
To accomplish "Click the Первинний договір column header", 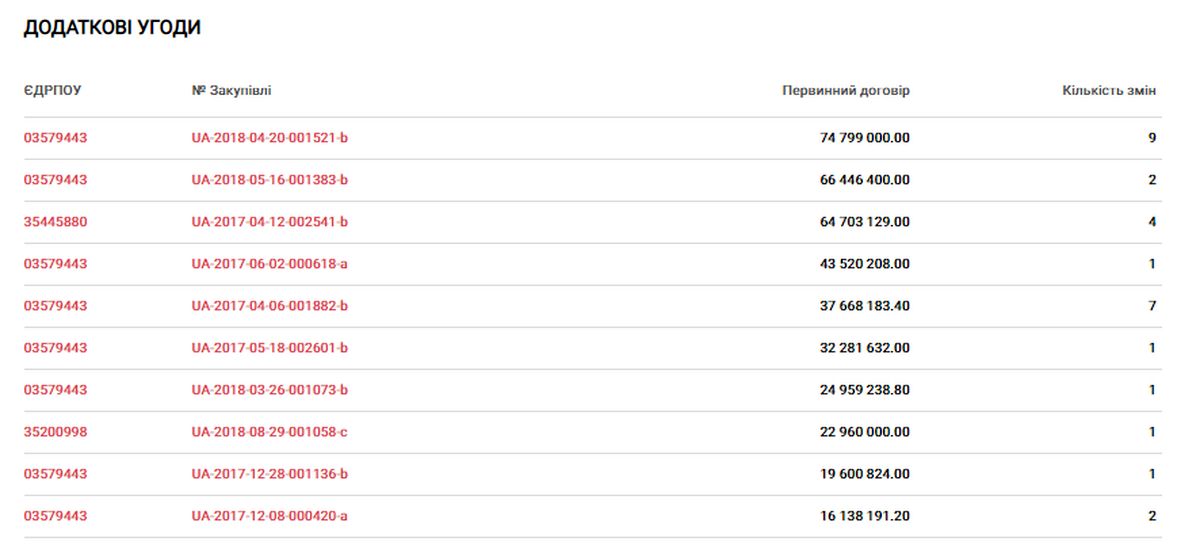I will pyautogui.click(x=846, y=91).
